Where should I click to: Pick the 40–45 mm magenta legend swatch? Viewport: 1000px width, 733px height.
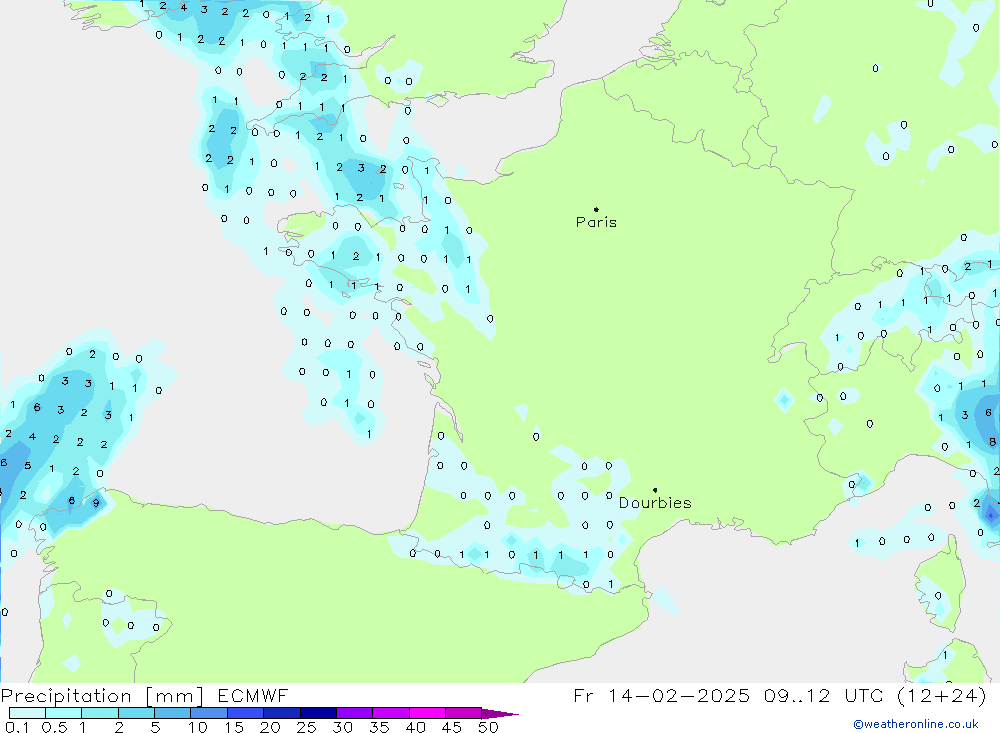coord(427,713)
